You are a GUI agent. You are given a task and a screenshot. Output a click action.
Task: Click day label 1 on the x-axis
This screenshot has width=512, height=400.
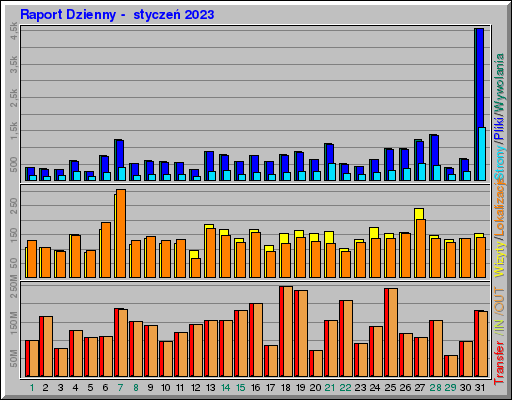coord(32,388)
